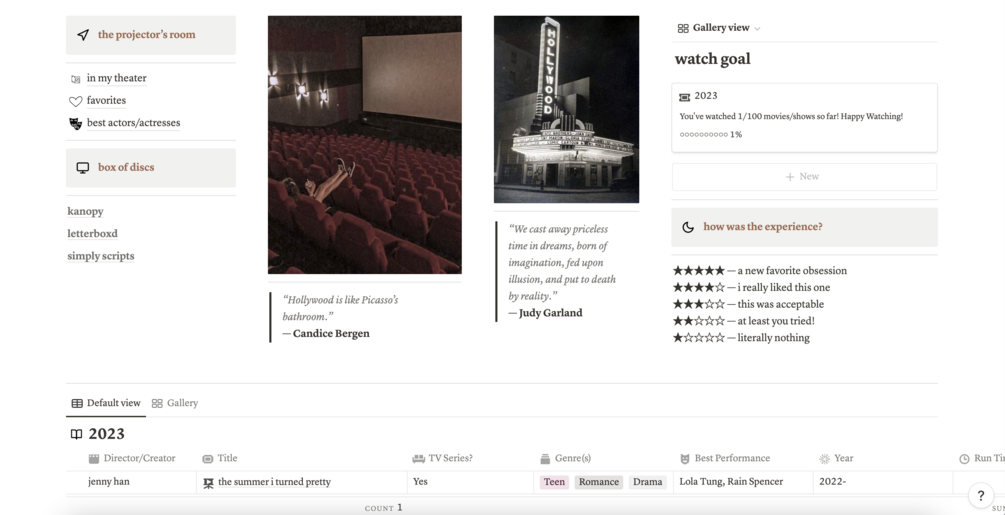This screenshot has height=515, width=1005.
Task: Click the page icon of the summer i turned pretty
Action: [x=208, y=483]
